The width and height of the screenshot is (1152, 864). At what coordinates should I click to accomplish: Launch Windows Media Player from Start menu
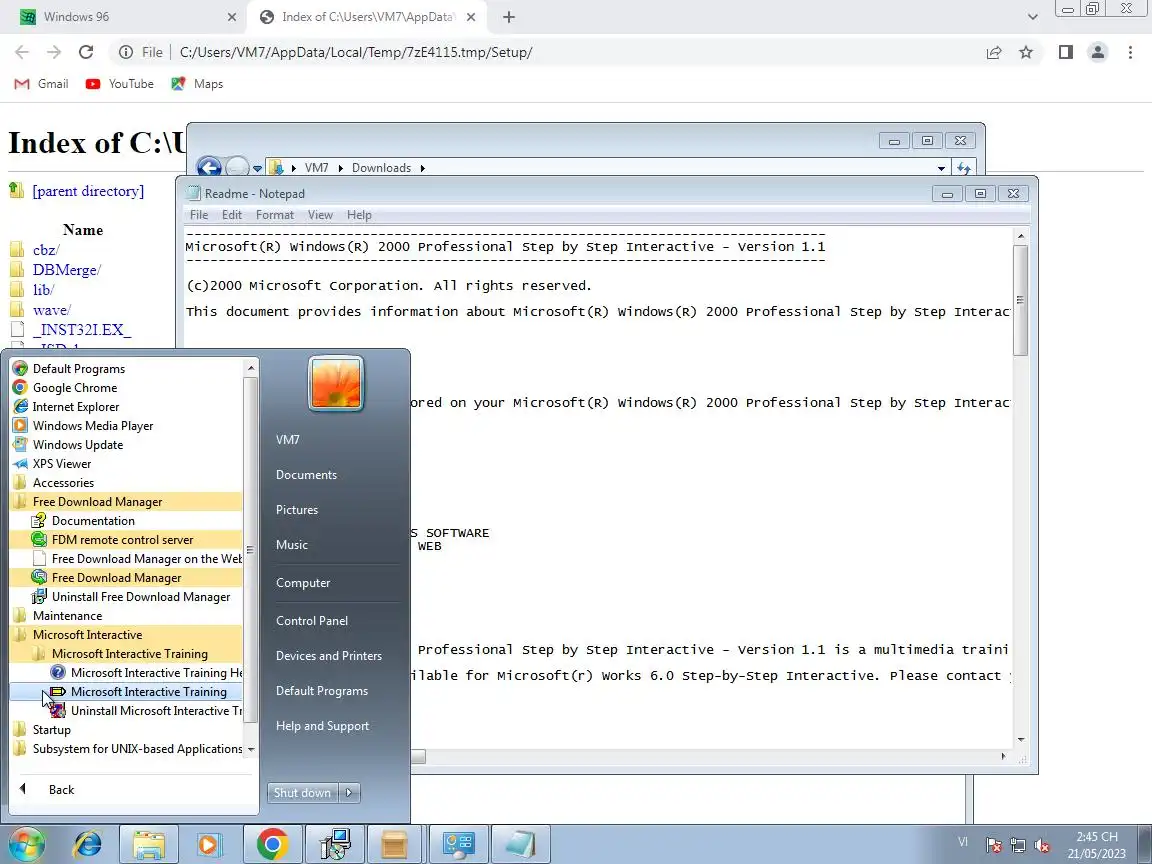pos(126,426)
